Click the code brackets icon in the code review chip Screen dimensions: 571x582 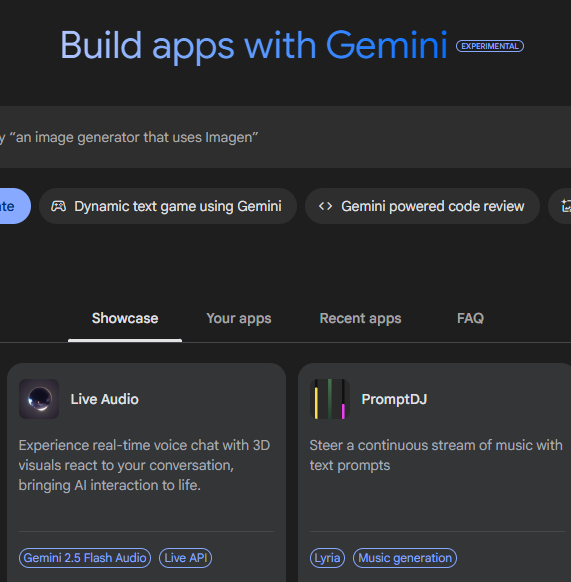pos(326,206)
